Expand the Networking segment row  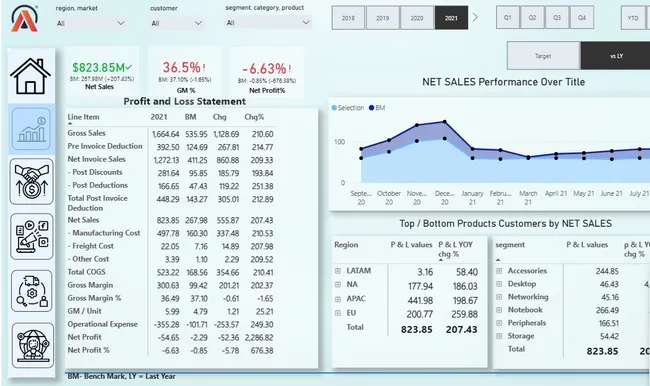point(499,297)
